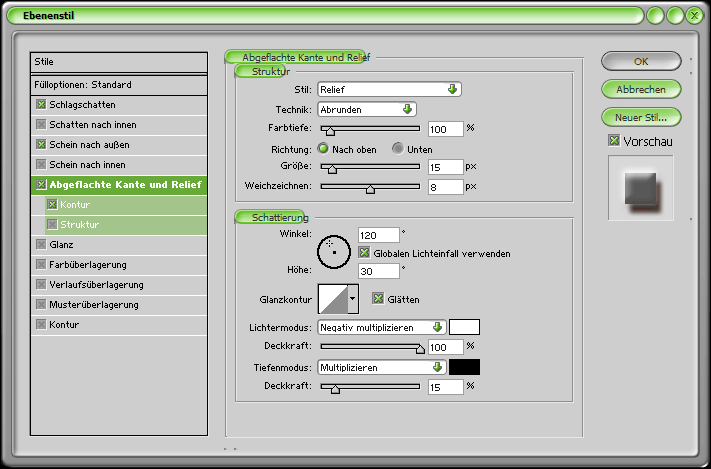The width and height of the screenshot is (711, 469).
Task: Click the Abbrechen button
Action: [641, 89]
